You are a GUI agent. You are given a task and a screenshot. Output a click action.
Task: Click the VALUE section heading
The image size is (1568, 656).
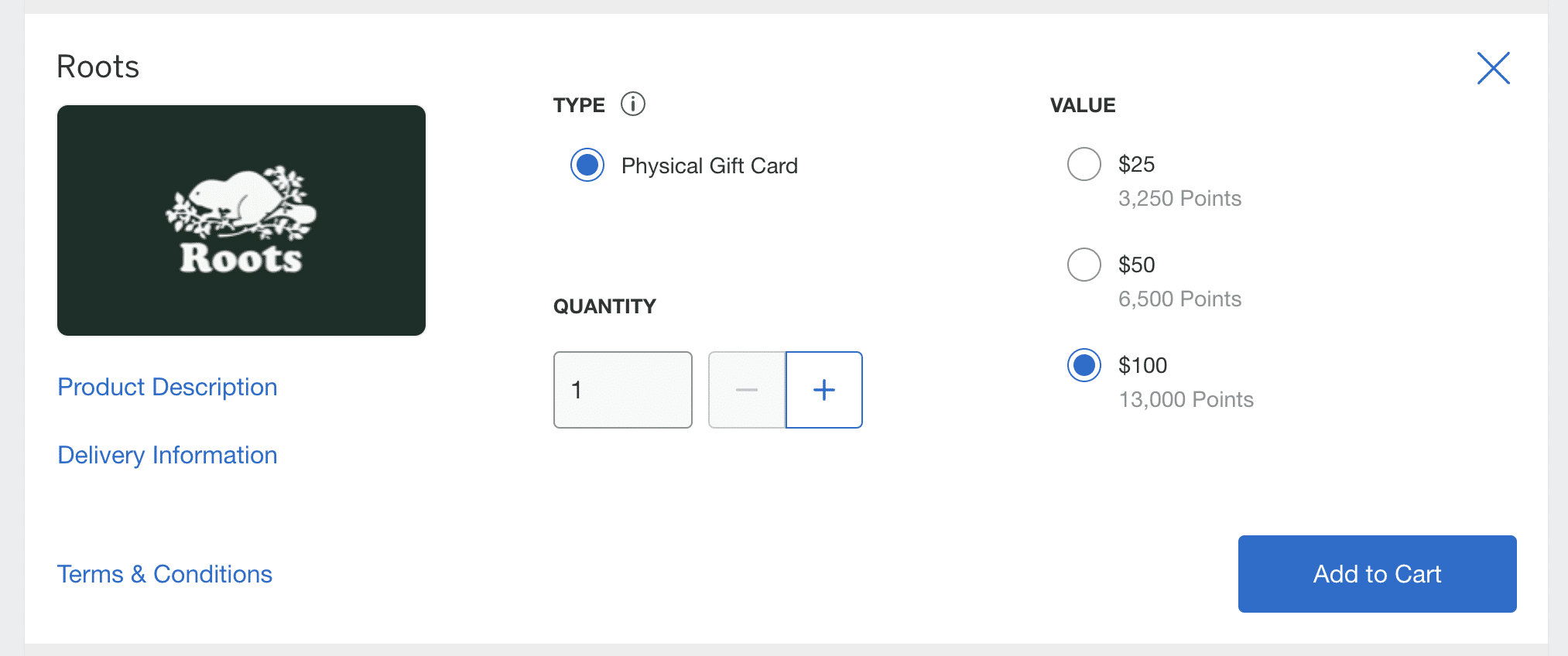click(x=1083, y=105)
